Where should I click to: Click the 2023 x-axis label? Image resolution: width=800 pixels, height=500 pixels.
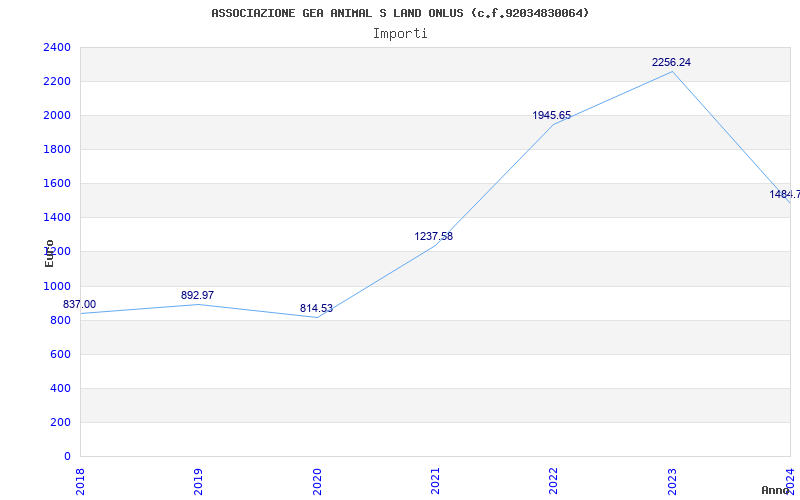pyautogui.click(x=671, y=482)
